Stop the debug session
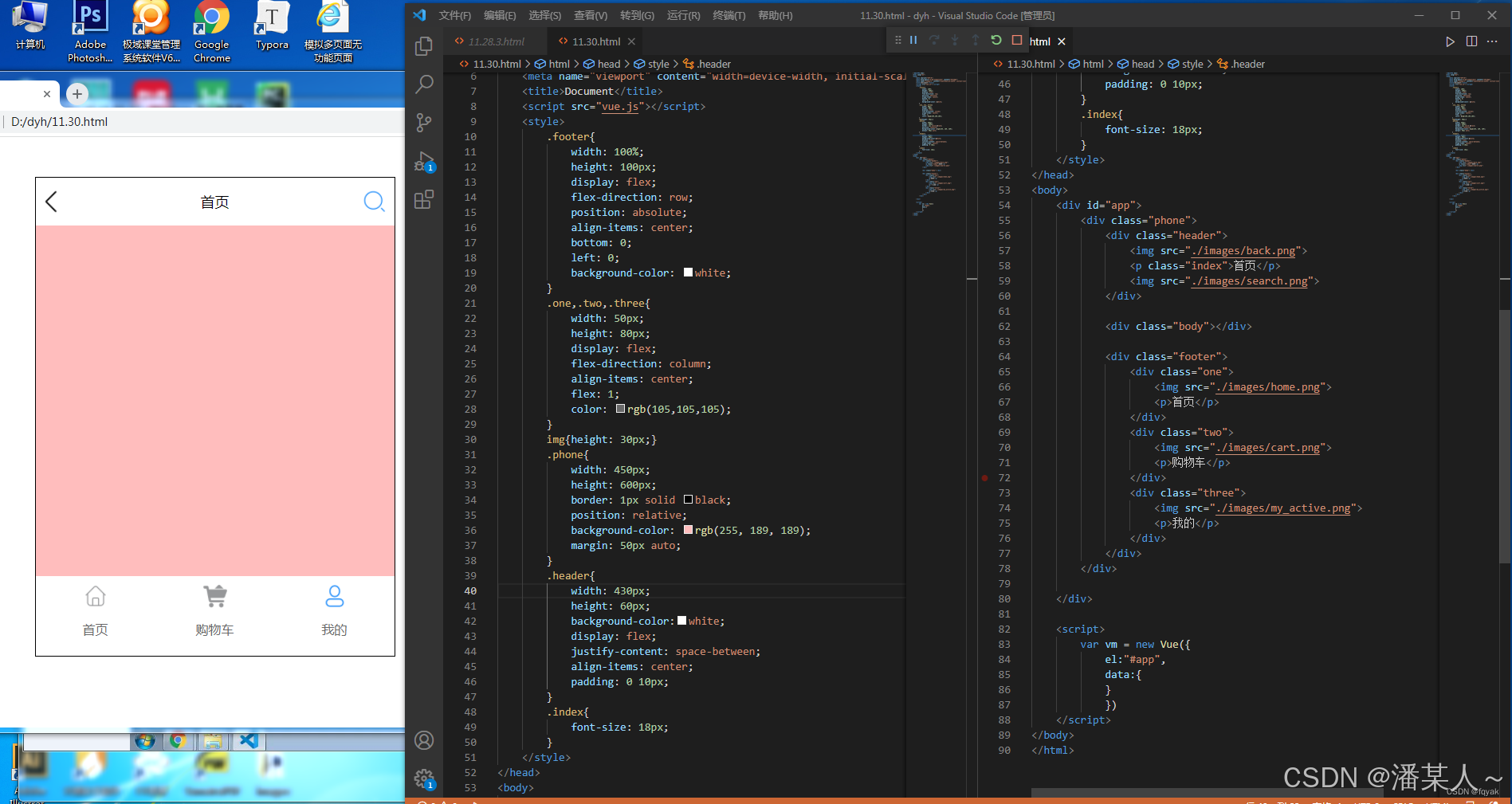The image size is (1512, 804). point(1017,40)
